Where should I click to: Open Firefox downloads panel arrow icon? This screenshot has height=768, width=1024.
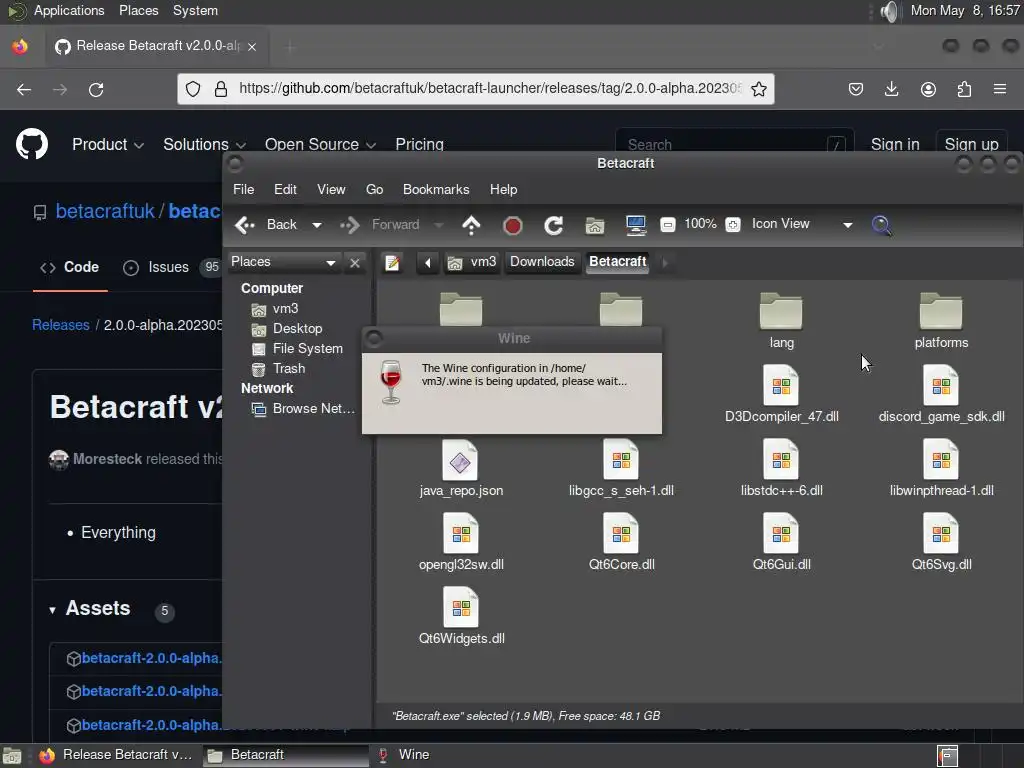(891, 89)
